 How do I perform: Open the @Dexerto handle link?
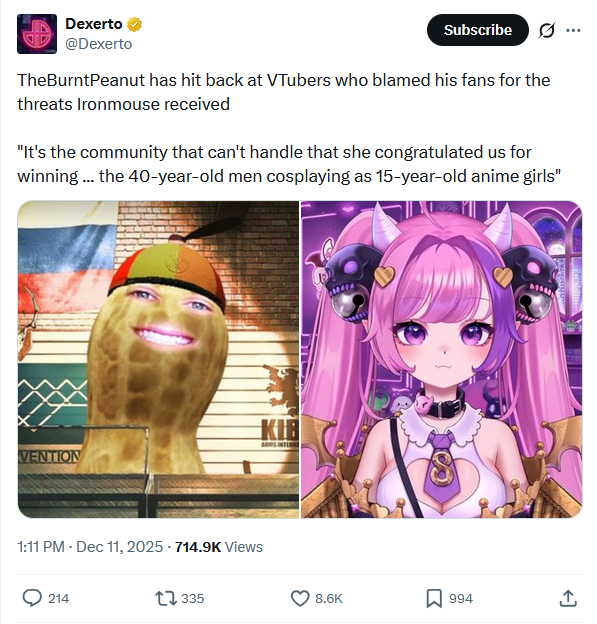tap(98, 44)
